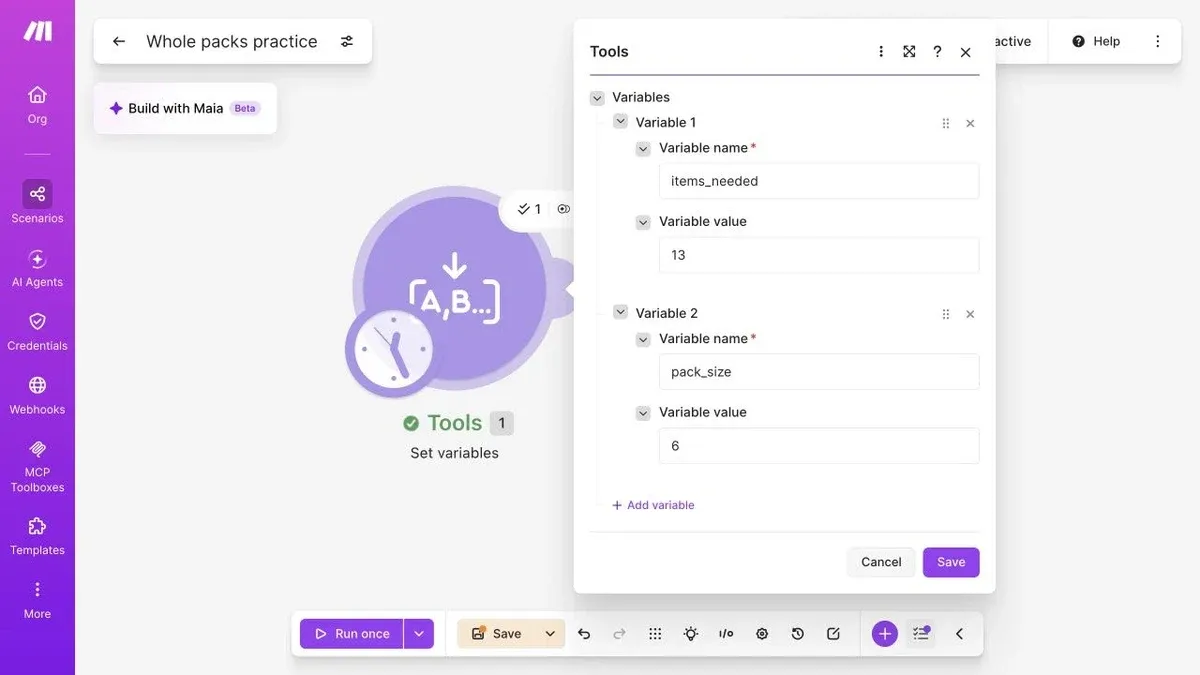1200x675 pixels.
Task: Save the scenario from toolbar
Action: tap(497, 634)
